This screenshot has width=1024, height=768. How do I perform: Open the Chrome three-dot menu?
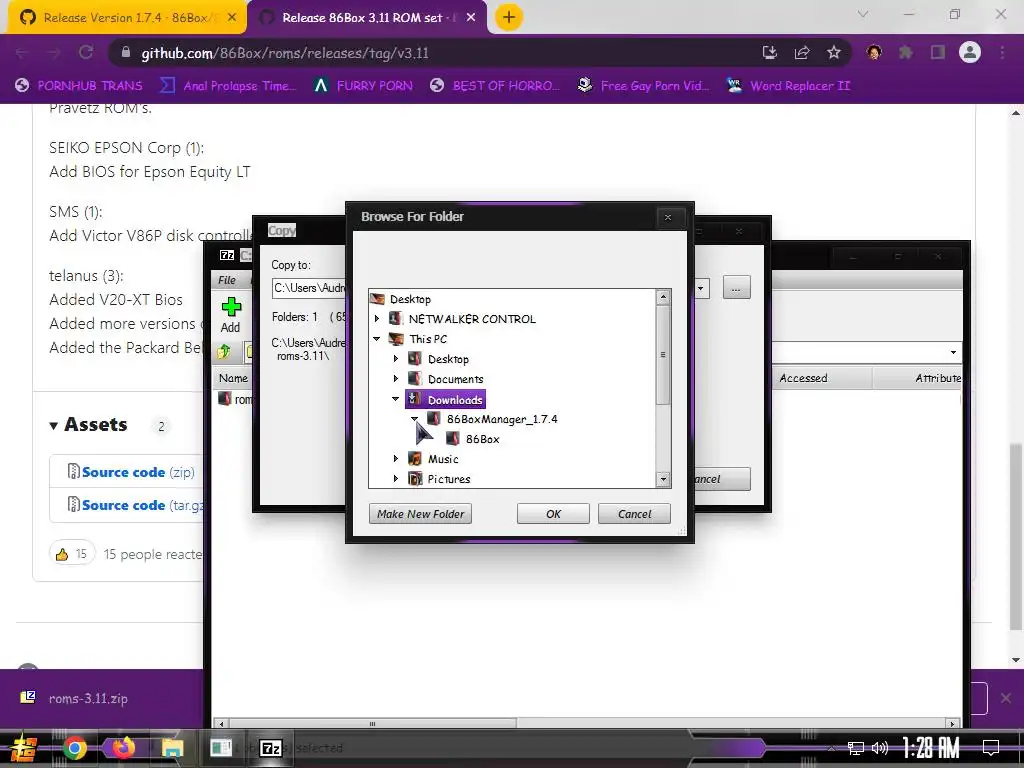tap(1002, 53)
